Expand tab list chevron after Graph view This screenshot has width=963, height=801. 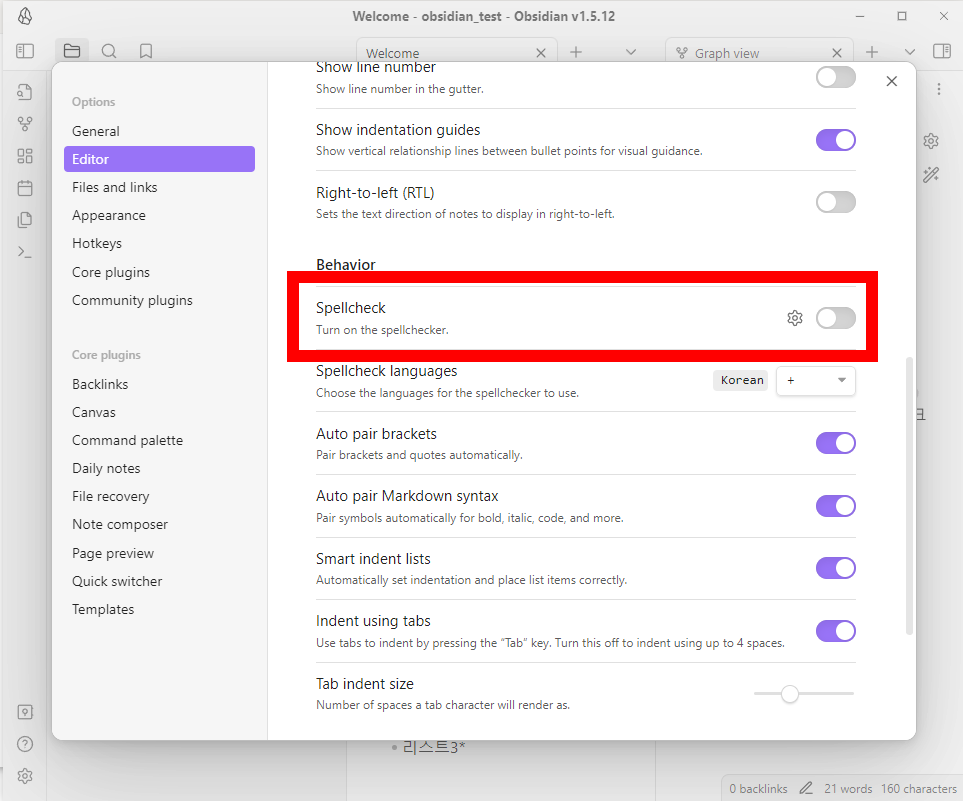(x=910, y=52)
